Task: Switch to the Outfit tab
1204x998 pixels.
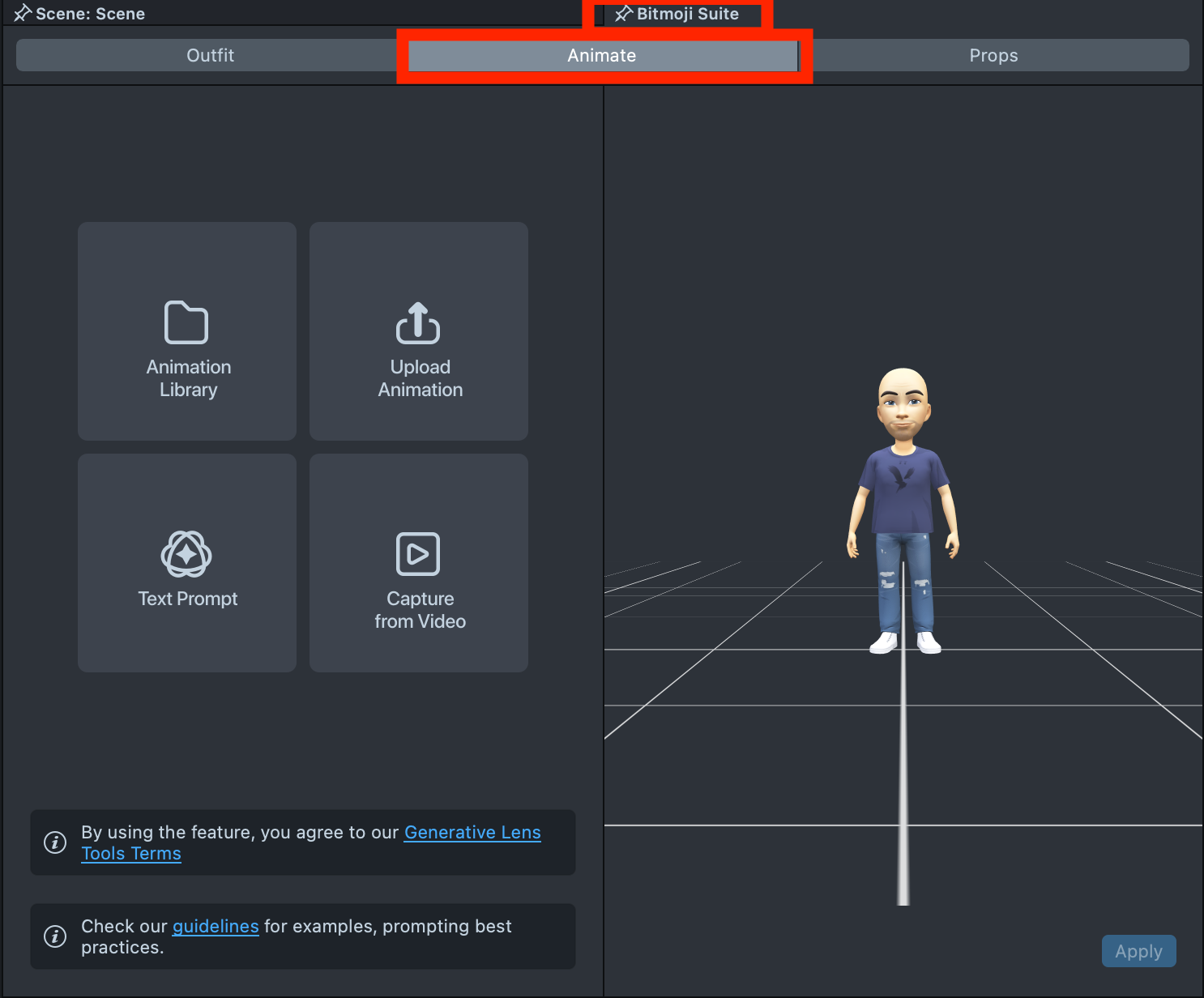Action: click(210, 55)
